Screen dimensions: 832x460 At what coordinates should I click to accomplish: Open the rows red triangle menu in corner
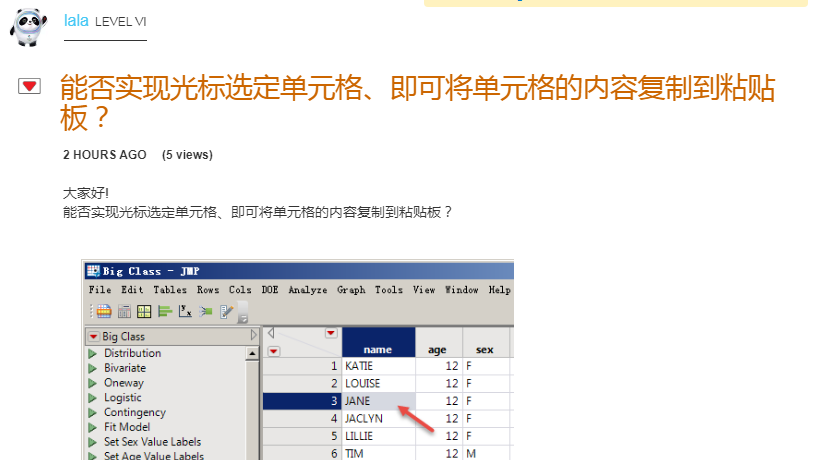coord(274,351)
